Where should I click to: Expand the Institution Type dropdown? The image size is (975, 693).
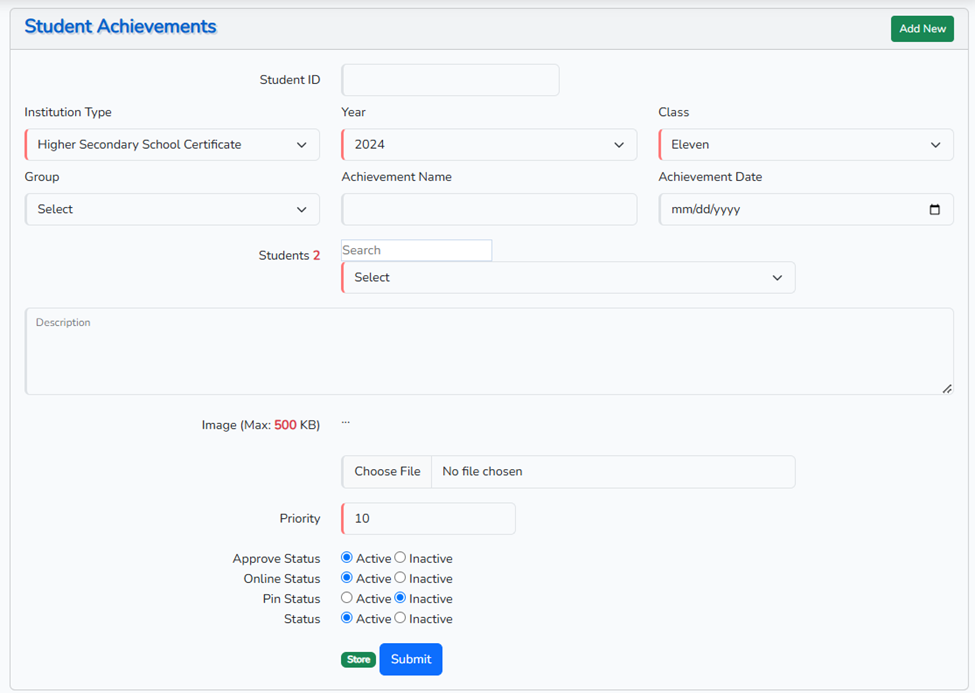(x=172, y=145)
